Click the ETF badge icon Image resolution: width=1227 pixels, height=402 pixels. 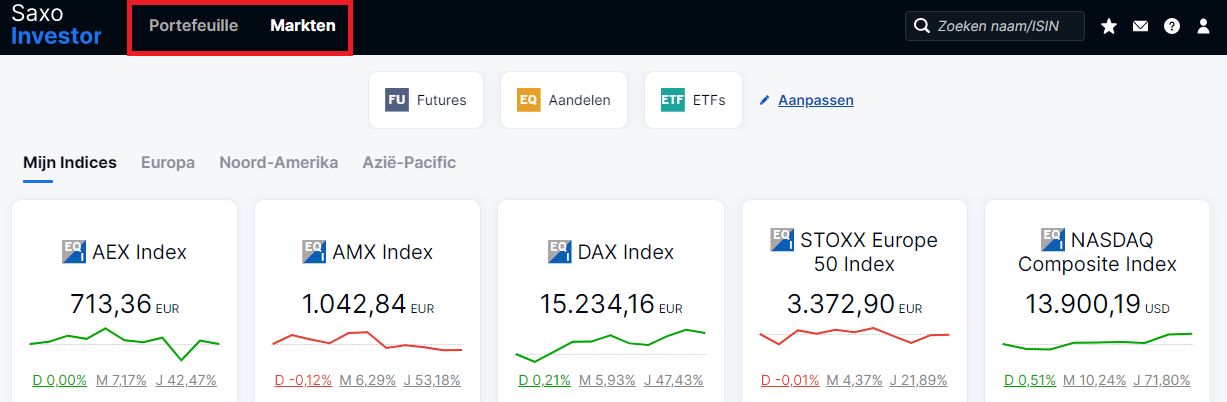click(672, 100)
